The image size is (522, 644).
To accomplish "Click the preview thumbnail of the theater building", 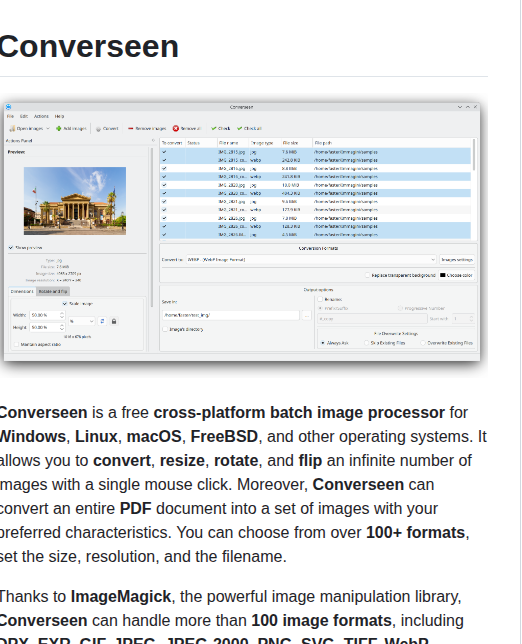I will [x=75, y=201].
